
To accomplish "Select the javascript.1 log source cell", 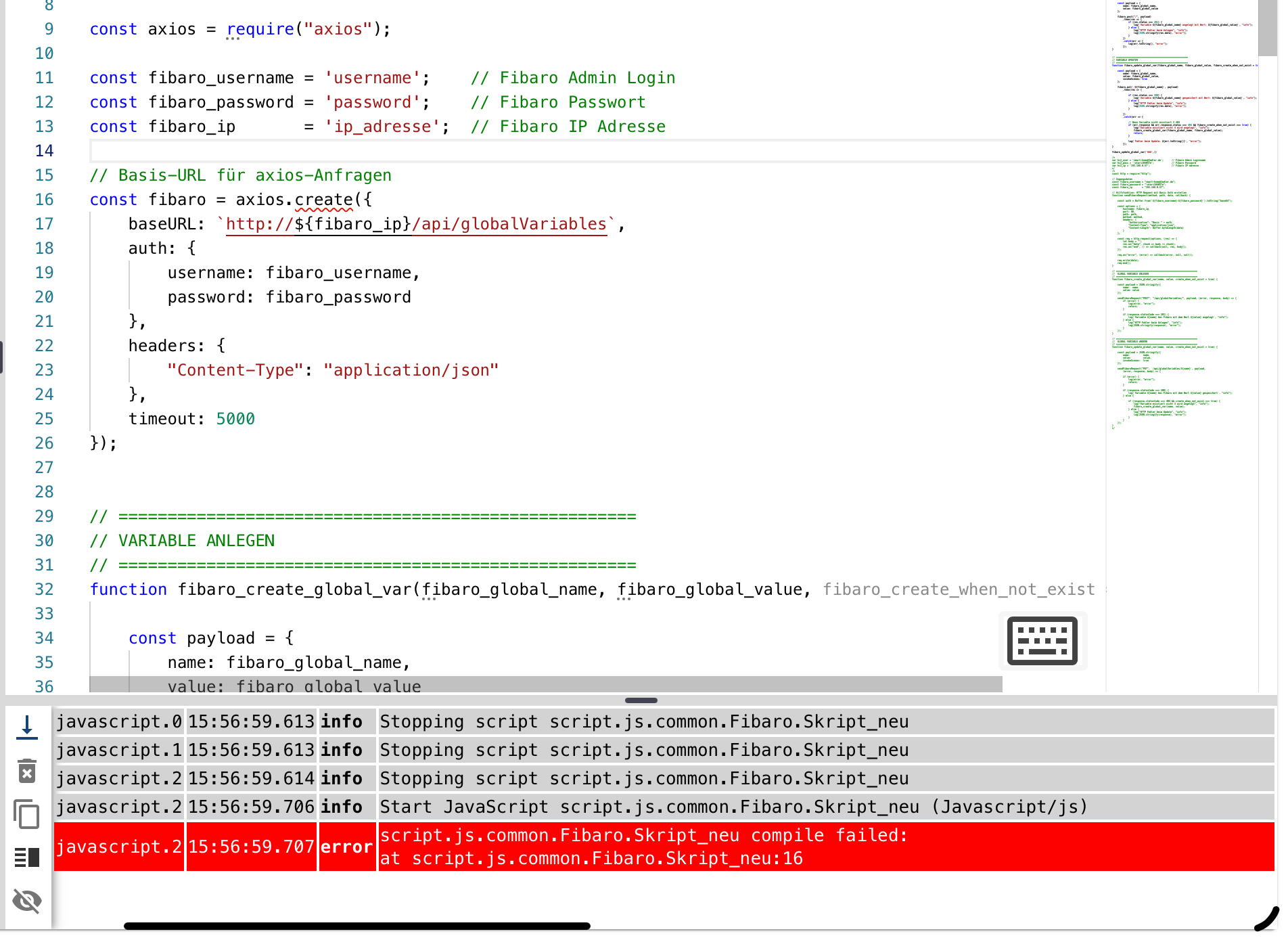I will tap(119, 750).
